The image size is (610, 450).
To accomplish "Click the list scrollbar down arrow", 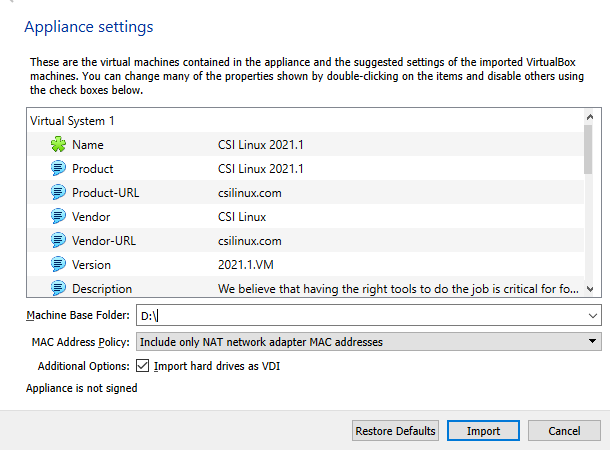I will click(590, 289).
